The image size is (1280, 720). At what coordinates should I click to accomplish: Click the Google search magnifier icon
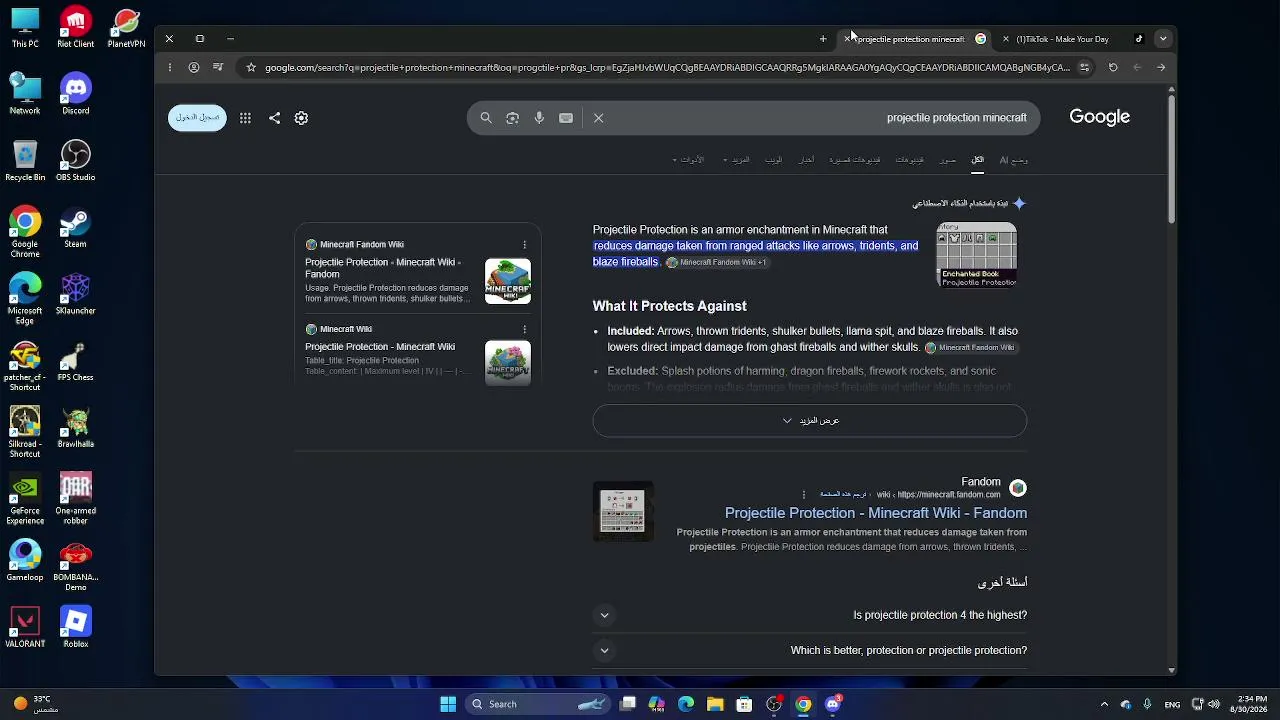pyautogui.click(x=486, y=118)
